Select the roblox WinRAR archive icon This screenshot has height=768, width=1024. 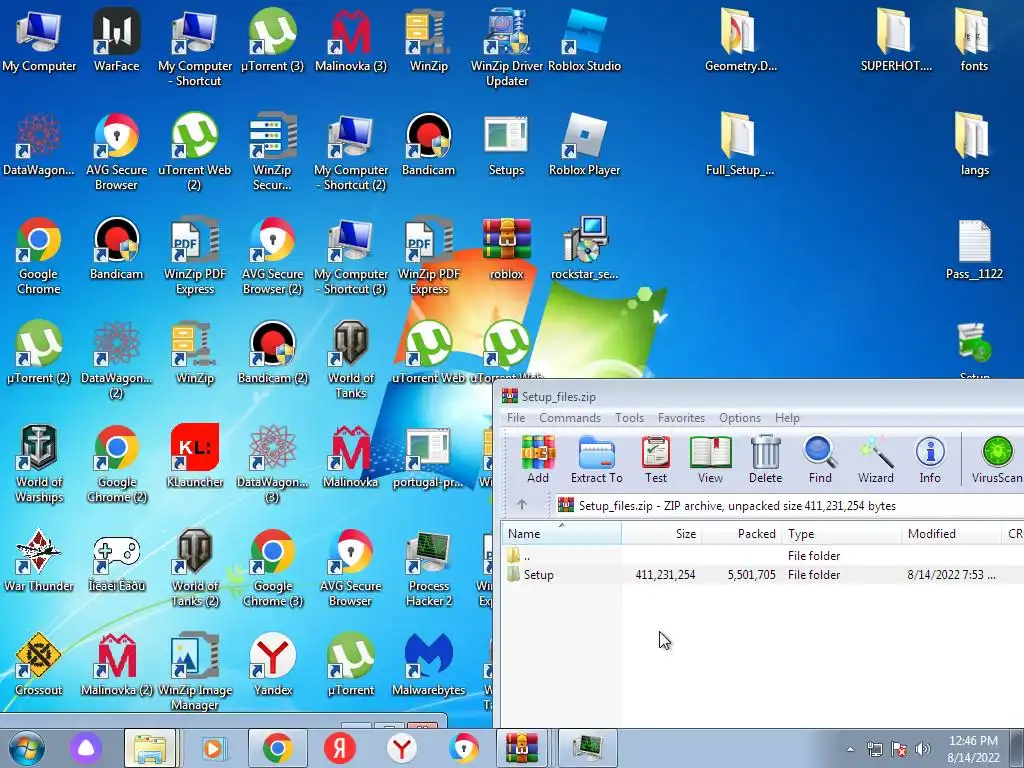click(507, 249)
